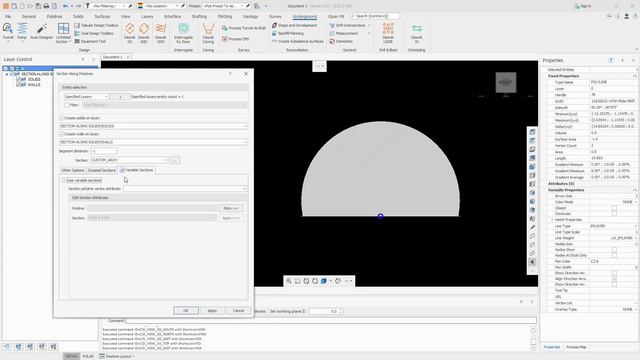The width and height of the screenshot is (640, 360).
Task: Toggle the Filter checkbox in dialog
Action: [67, 105]
